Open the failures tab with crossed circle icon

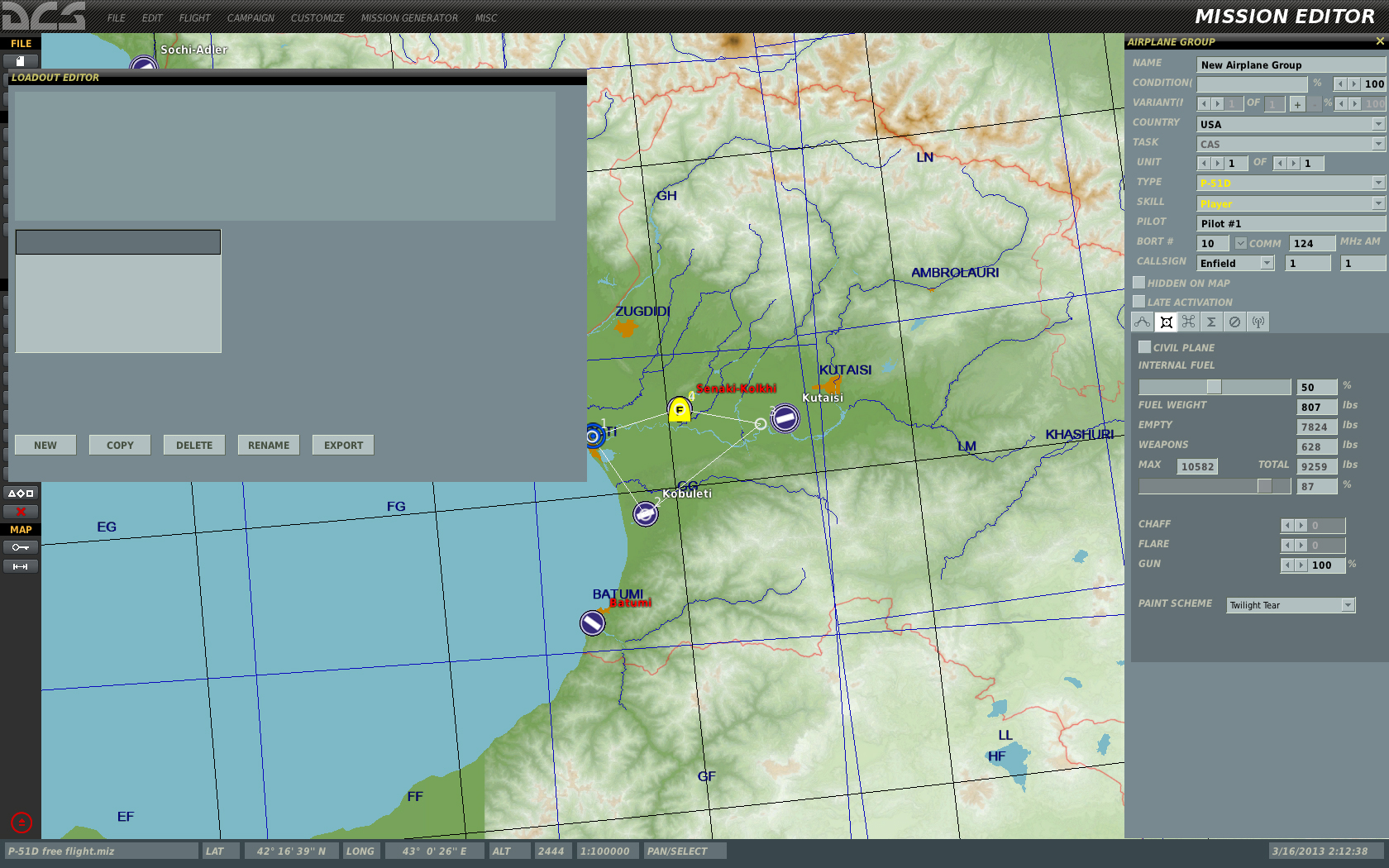pyautogui.click(x=1234, y=322)
